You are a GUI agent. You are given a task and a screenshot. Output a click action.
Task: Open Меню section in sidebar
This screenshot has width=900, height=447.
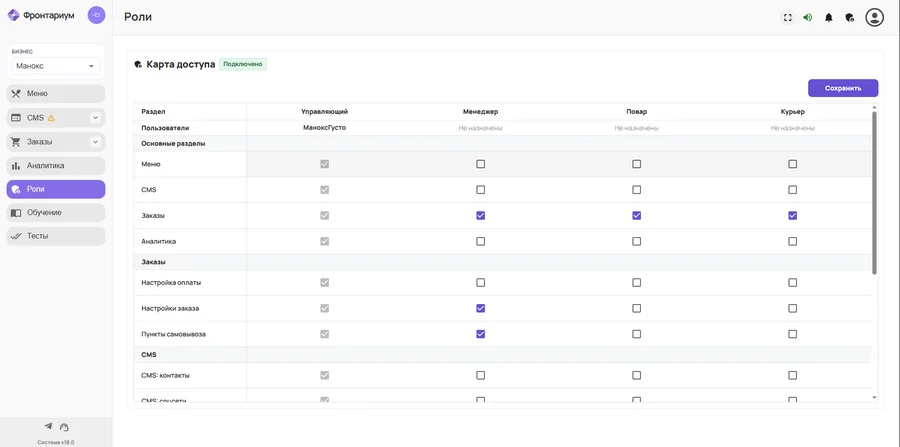[56, 94]
